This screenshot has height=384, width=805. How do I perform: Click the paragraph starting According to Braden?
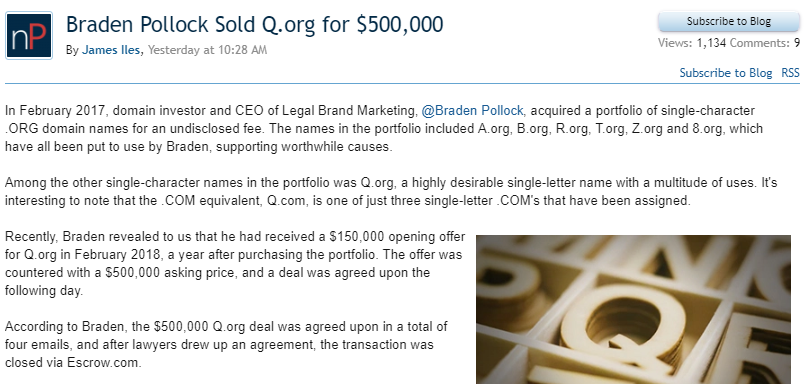click(x=226, y=344)
